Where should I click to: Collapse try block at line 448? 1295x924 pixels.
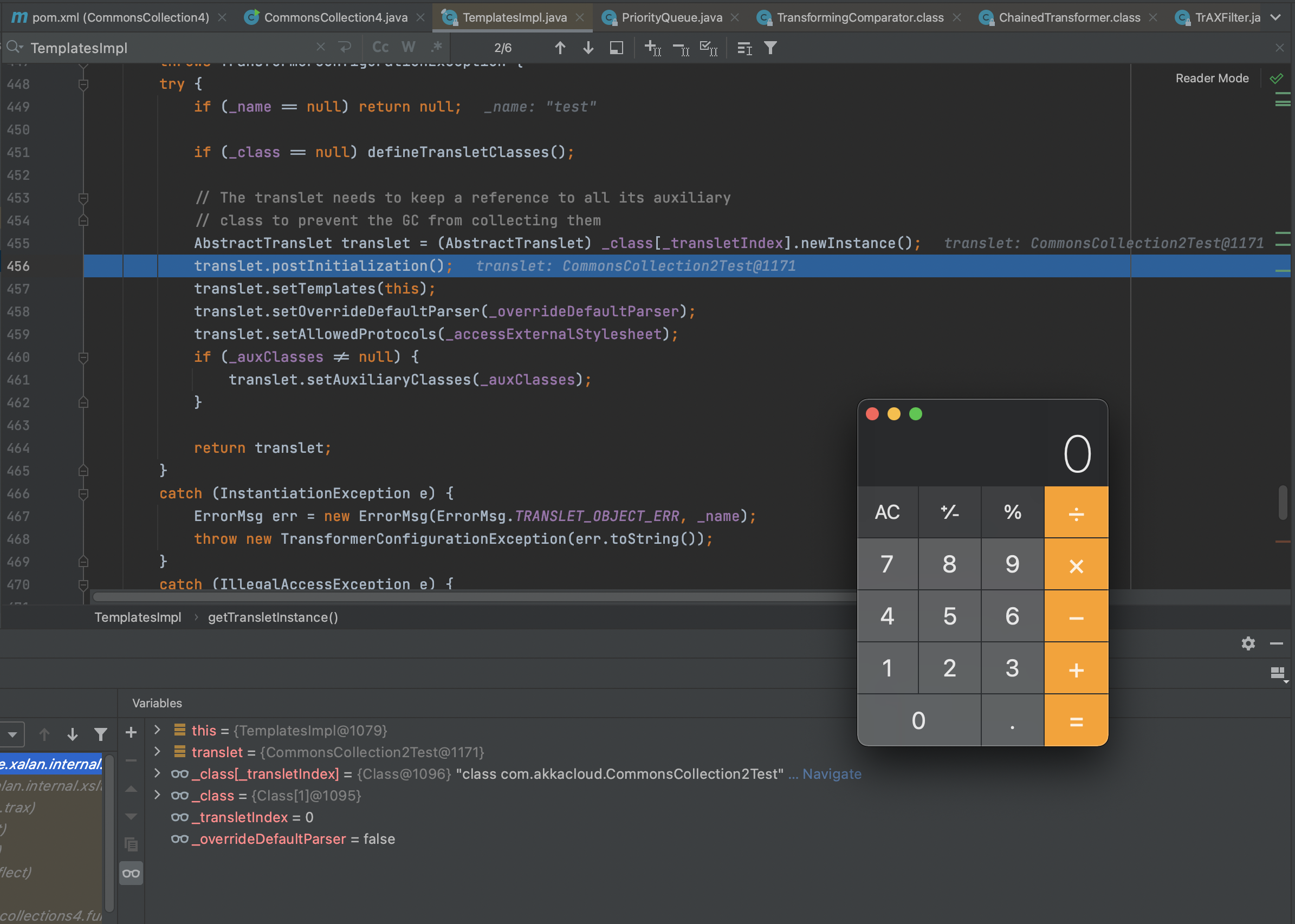[x=83, y=84]
